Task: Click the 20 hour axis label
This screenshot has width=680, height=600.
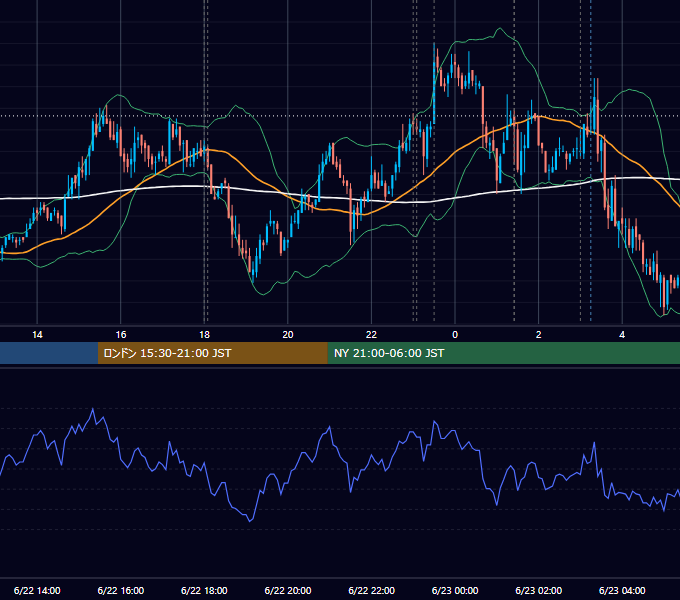Action: (288, 335)
